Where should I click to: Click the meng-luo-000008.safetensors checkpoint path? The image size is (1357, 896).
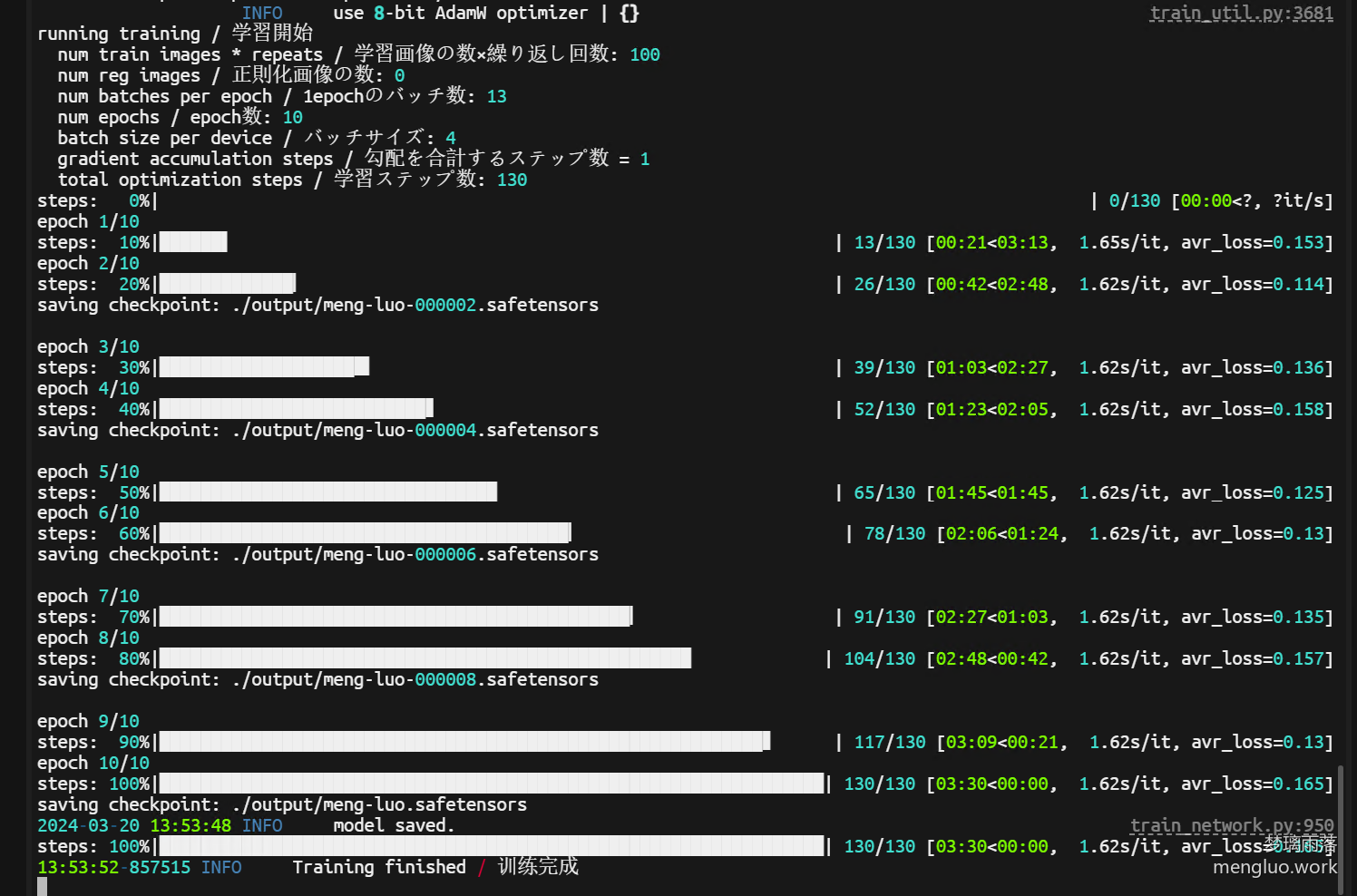(x=415, y=679)
